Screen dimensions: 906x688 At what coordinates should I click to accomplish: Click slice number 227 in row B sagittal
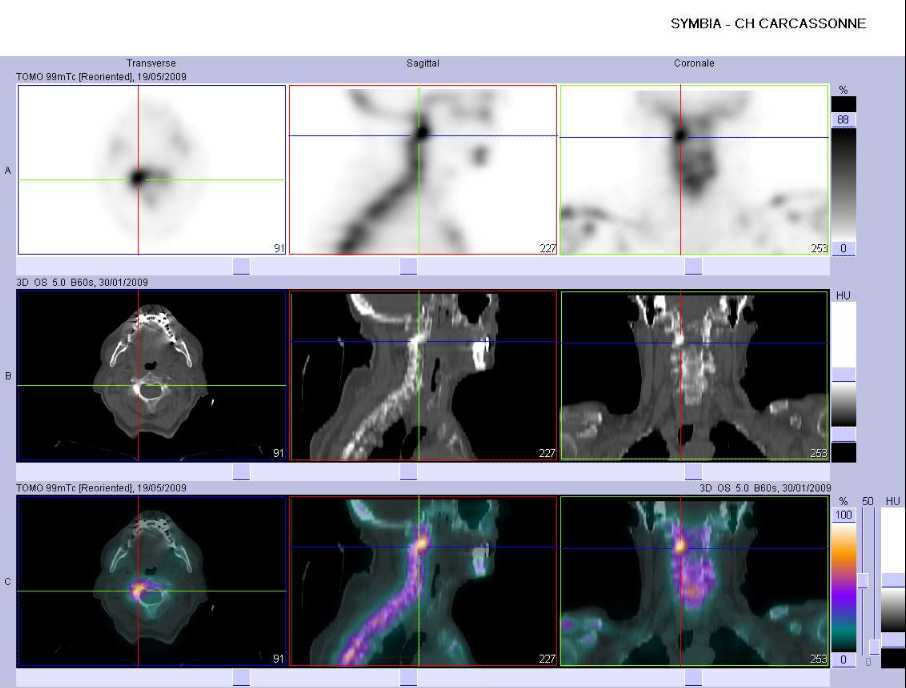pyautogui.click(x=547, y=453)
